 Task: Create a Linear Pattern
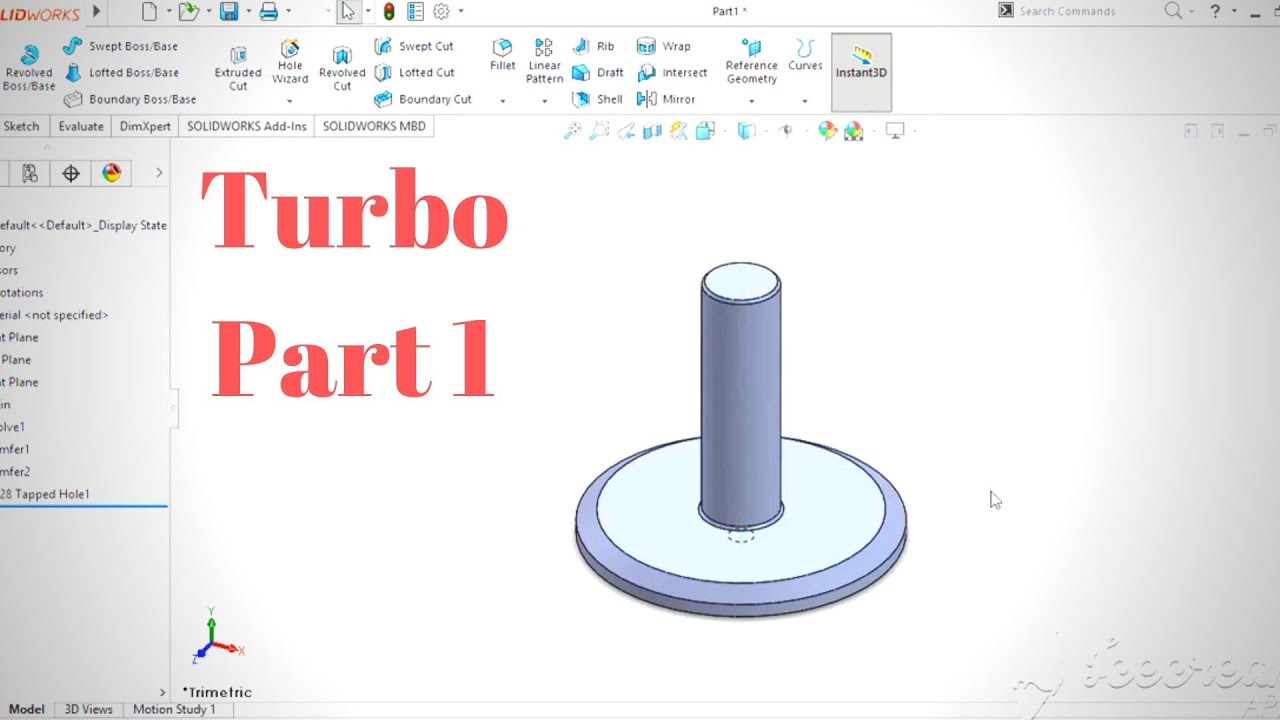pyautogui.click(x=544, y=61)
